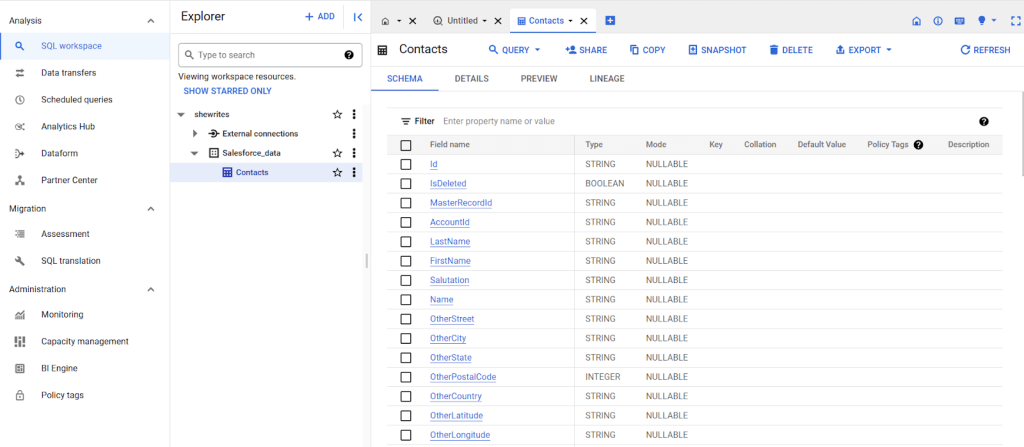This screenshot has height=447, width=1024.
Task: Click the schema filter help icon
Action: point(984,122)
